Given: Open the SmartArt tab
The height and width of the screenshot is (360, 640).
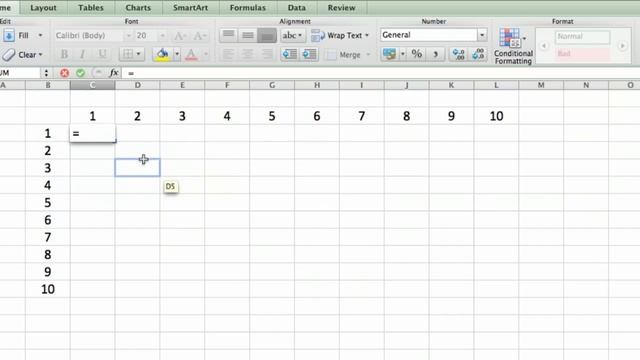Looking at the screenshot, I should [x=190, y=8].
